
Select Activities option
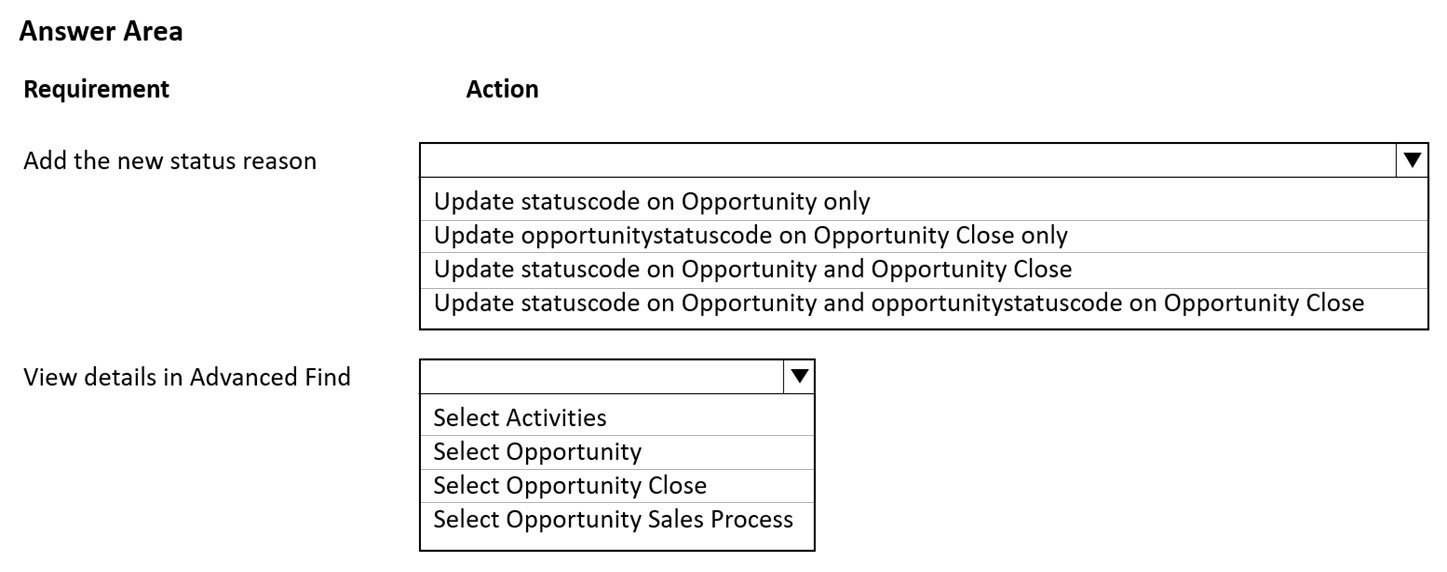pyautogui.click(x=617, y=418)
